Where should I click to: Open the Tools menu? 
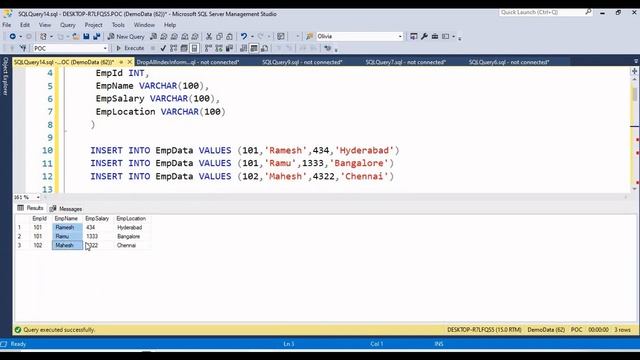[x=118, y=25]
